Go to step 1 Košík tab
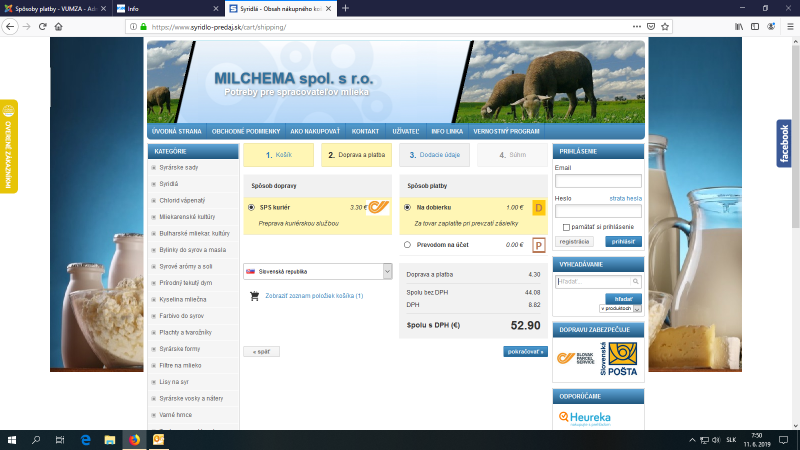 [279, 155]
